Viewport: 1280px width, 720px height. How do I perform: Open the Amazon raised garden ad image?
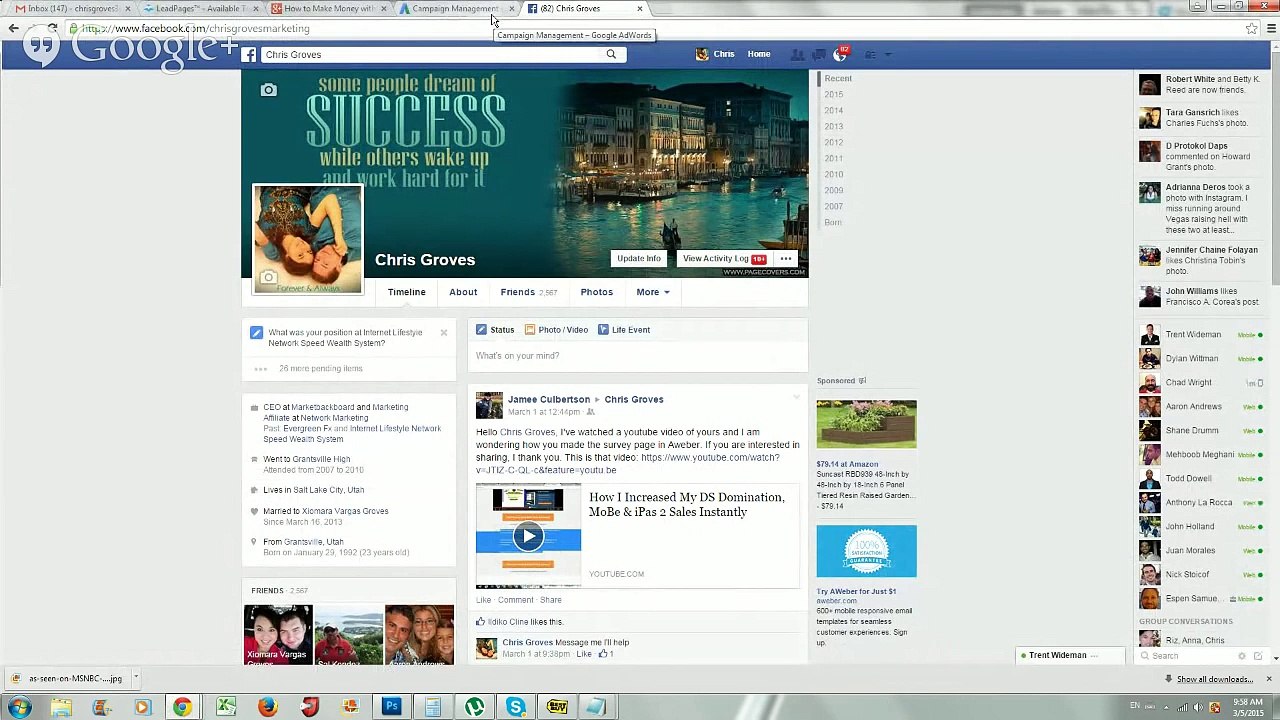point(866,424)
